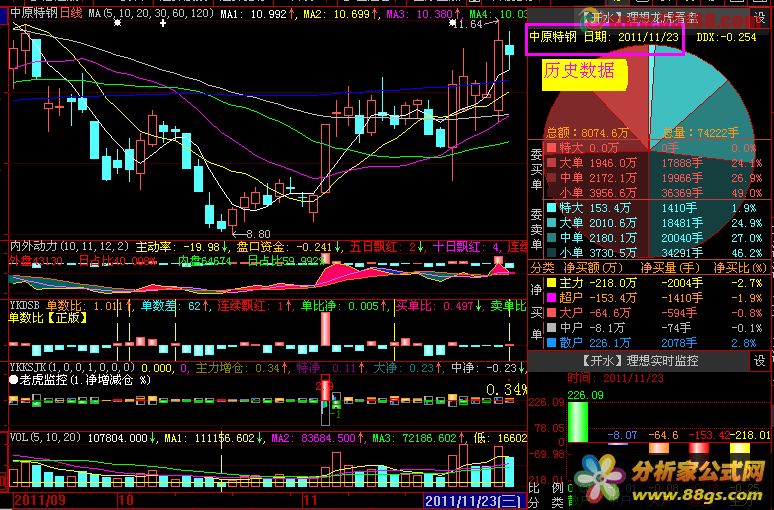Click 大净: 0.23 reading
The height and width of the screenshot is (510, 774).
[x=407, y=368]
